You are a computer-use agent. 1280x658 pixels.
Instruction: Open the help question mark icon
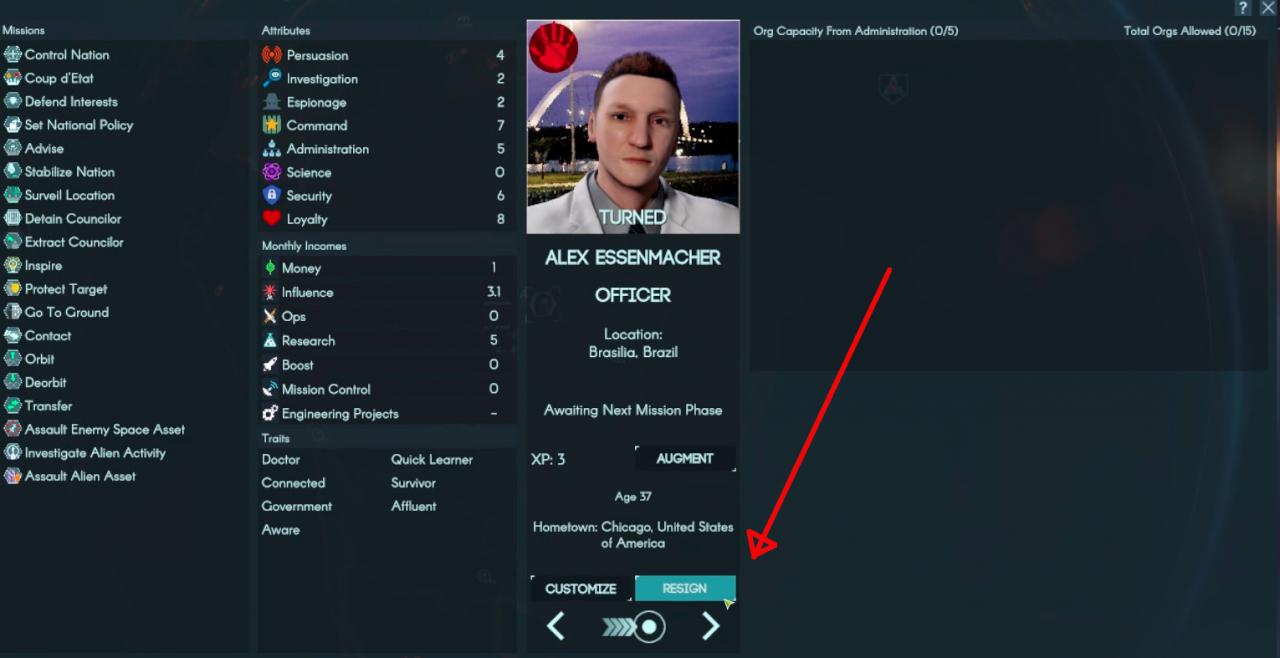[1243, 8]
